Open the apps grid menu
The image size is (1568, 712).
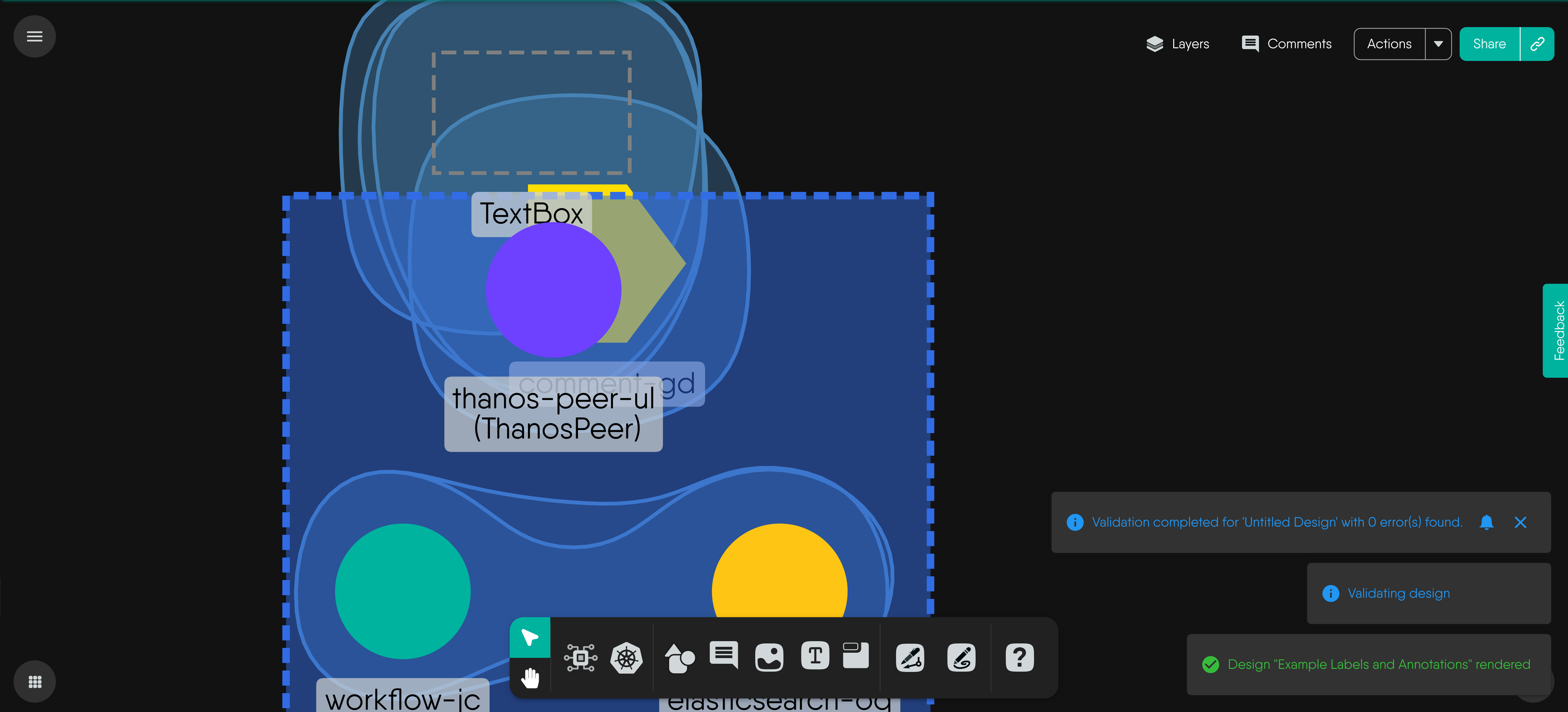(35, 682)
